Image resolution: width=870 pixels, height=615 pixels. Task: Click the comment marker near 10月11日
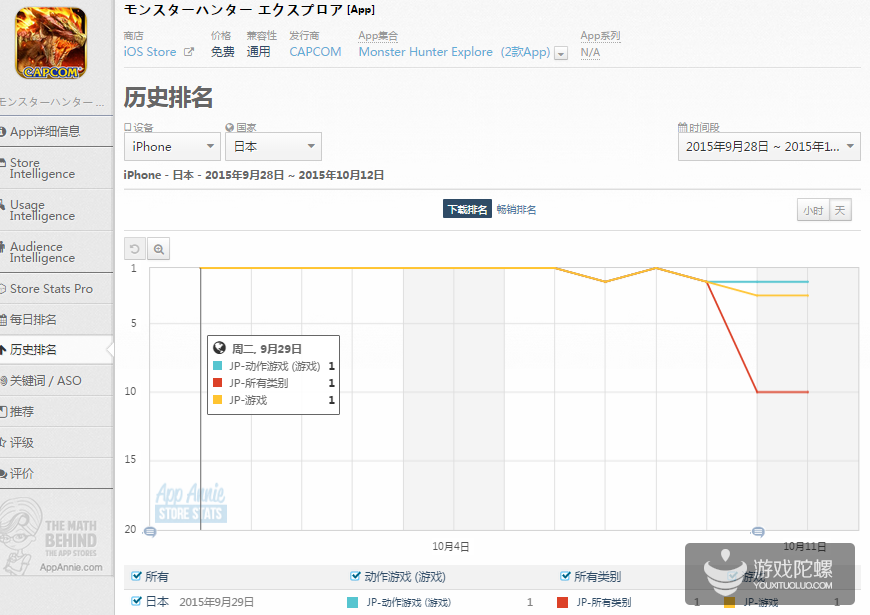tap(758, 532)
